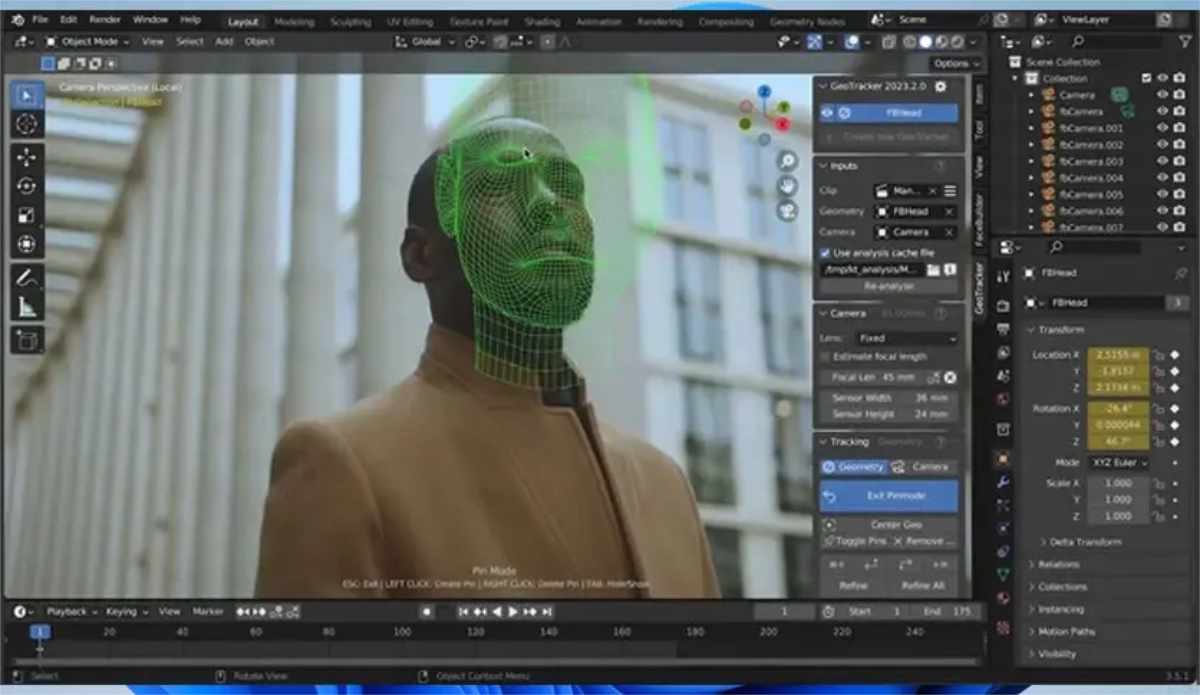This screenshot has height=695, width=1200.
Task: Toggle Collection exclude checkbox in outliner
Action: [x=1147, y=78]
